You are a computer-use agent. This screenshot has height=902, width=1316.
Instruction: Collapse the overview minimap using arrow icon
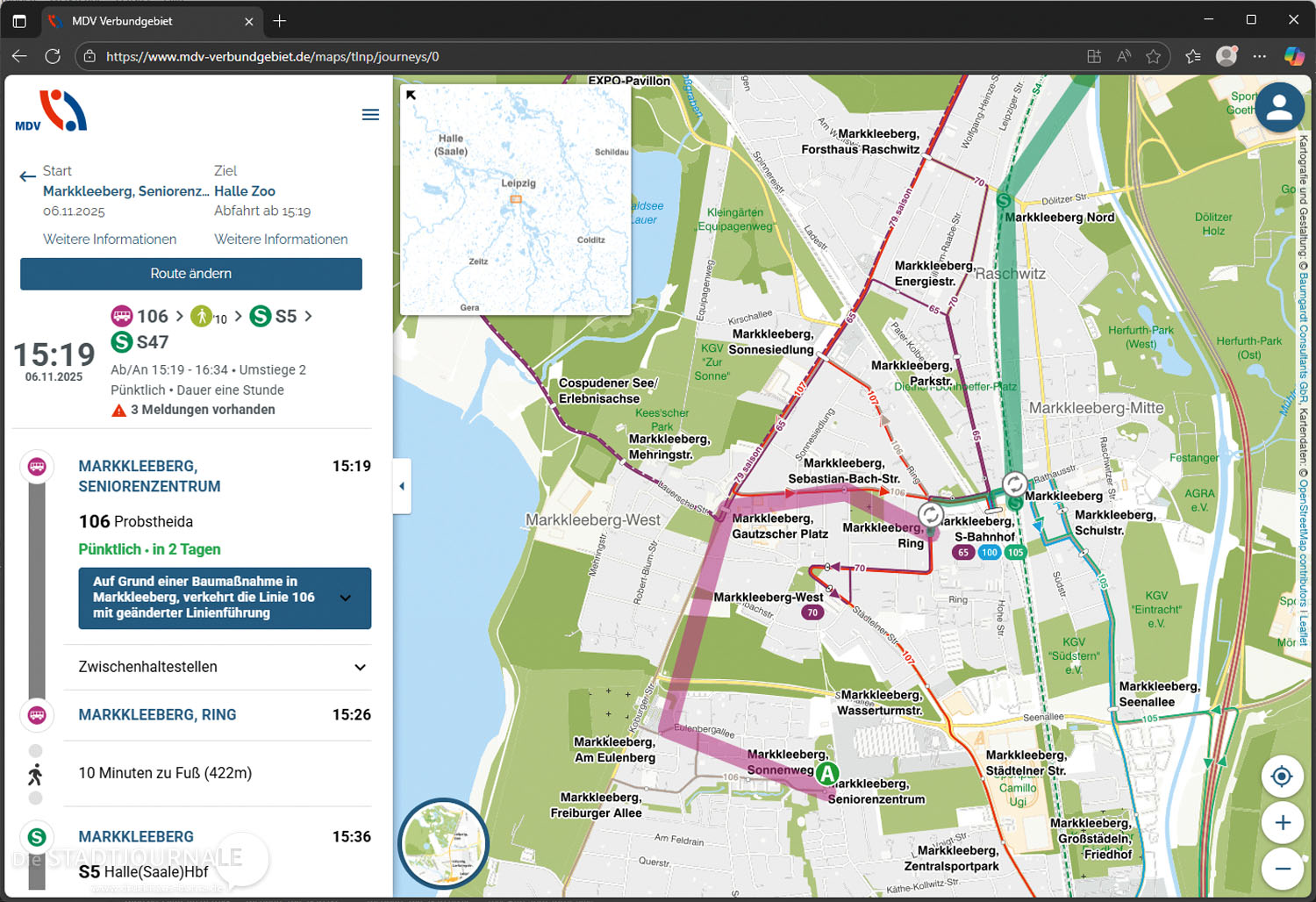[411, 95]
